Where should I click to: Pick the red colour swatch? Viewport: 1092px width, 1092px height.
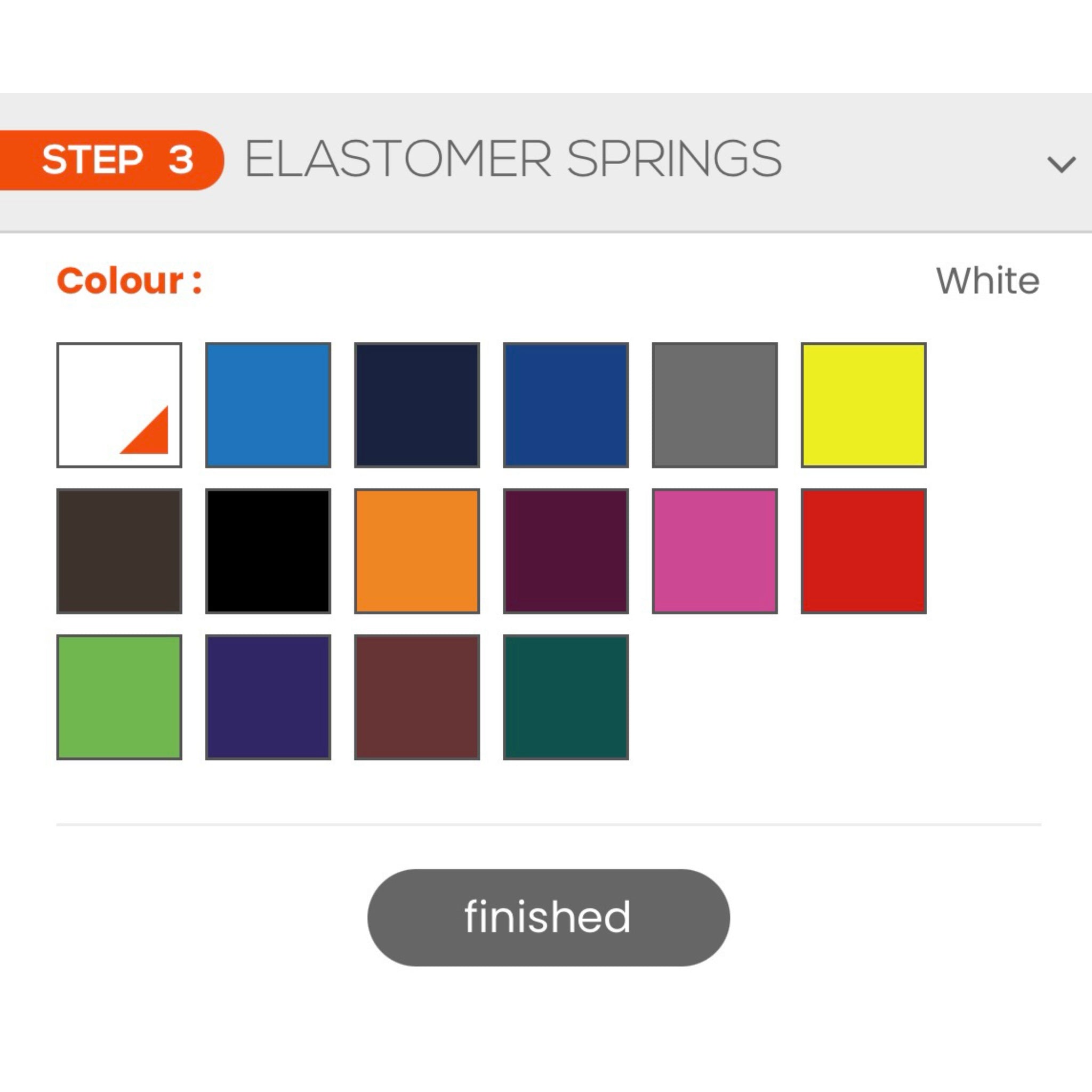(863, 550)
